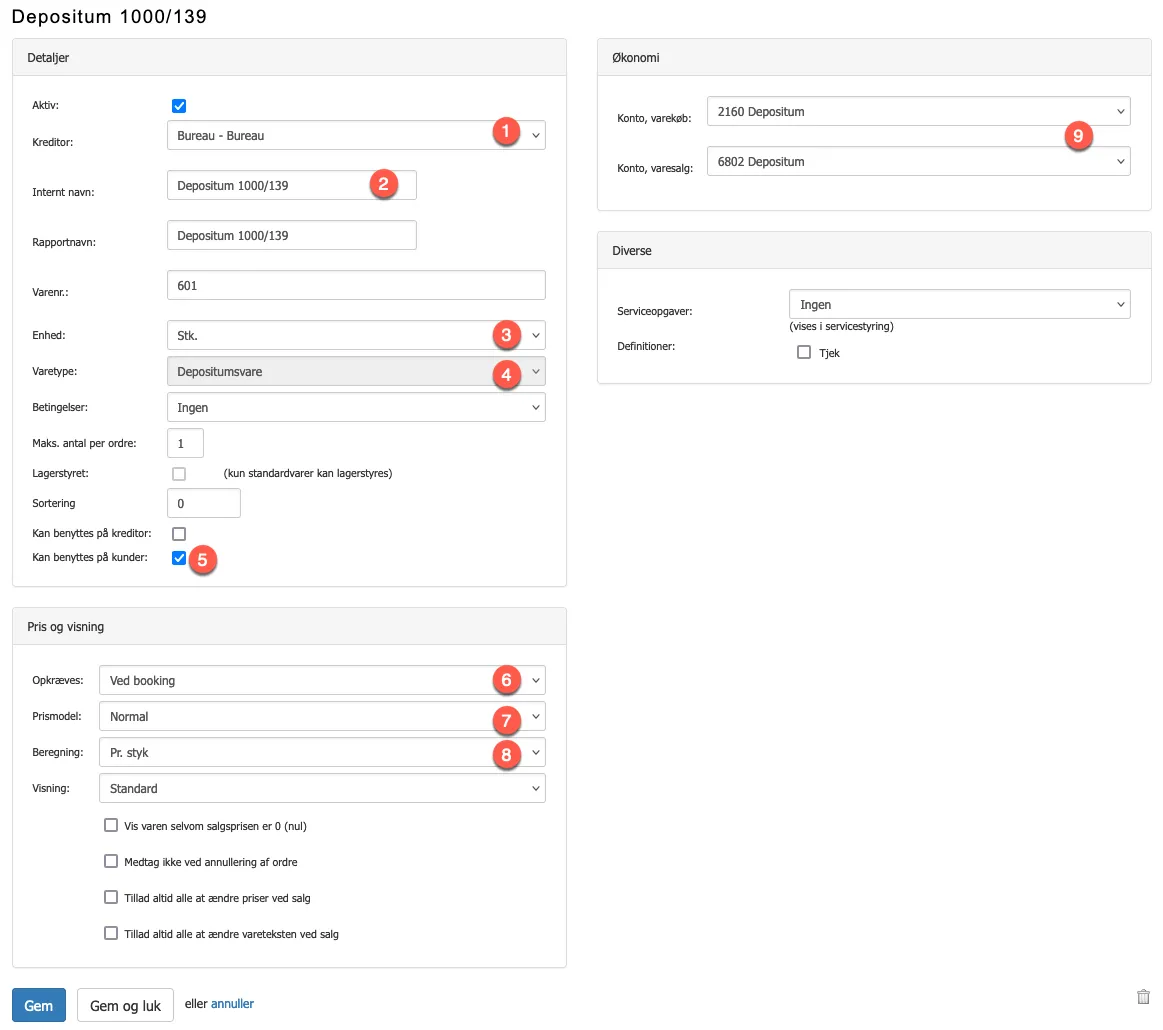Uncheck the Aktiv checkbox
1163x1030 pixels.
[x=179, y=106]
